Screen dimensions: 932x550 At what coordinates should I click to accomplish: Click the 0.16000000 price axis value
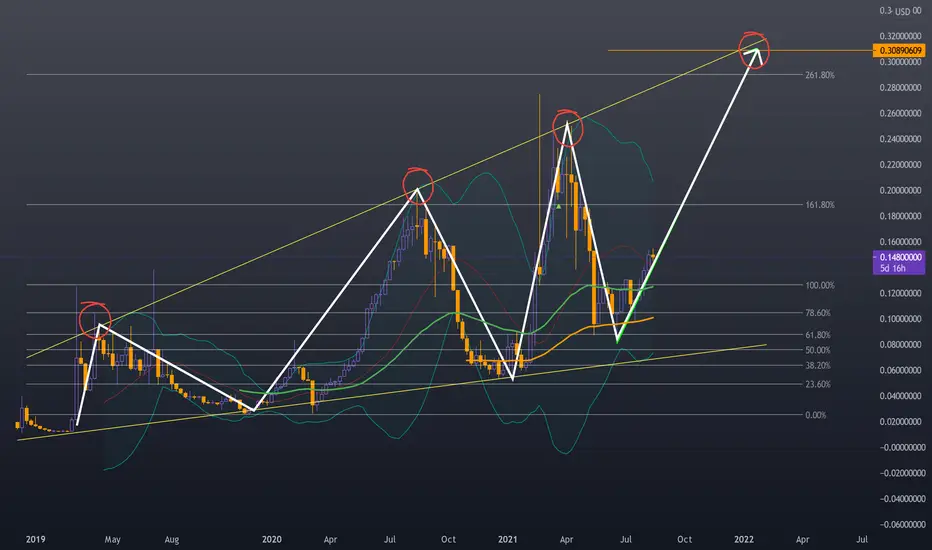click(x=900, y=241)
